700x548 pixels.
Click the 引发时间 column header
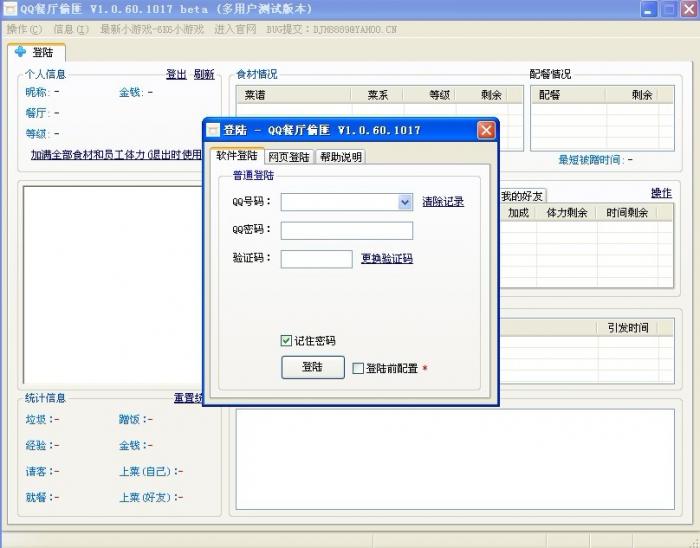click(x=628, y=328)
